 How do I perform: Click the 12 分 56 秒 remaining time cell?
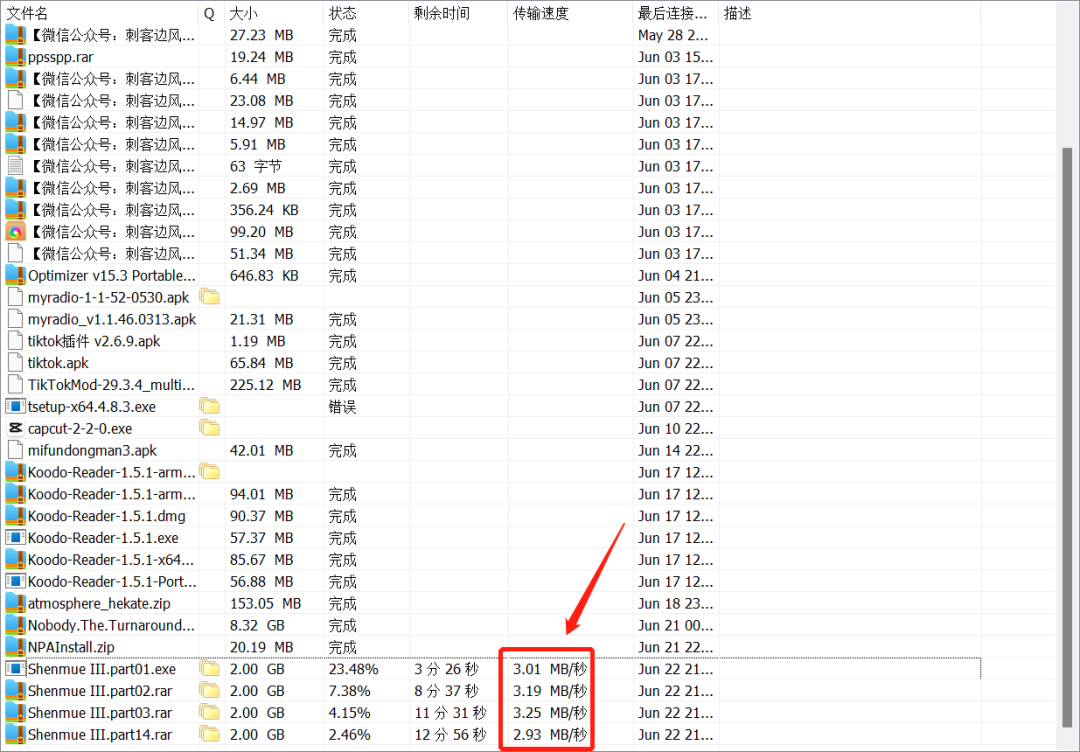click(x=450, y=735)
